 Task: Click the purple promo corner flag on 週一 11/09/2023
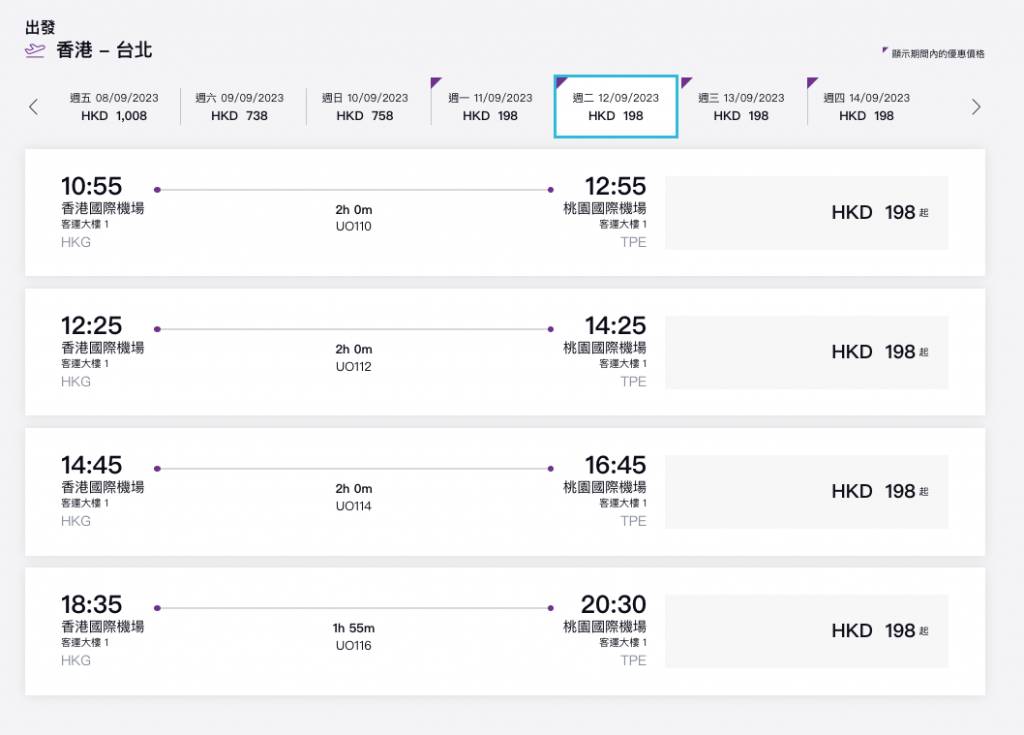[x=436, y=82]
